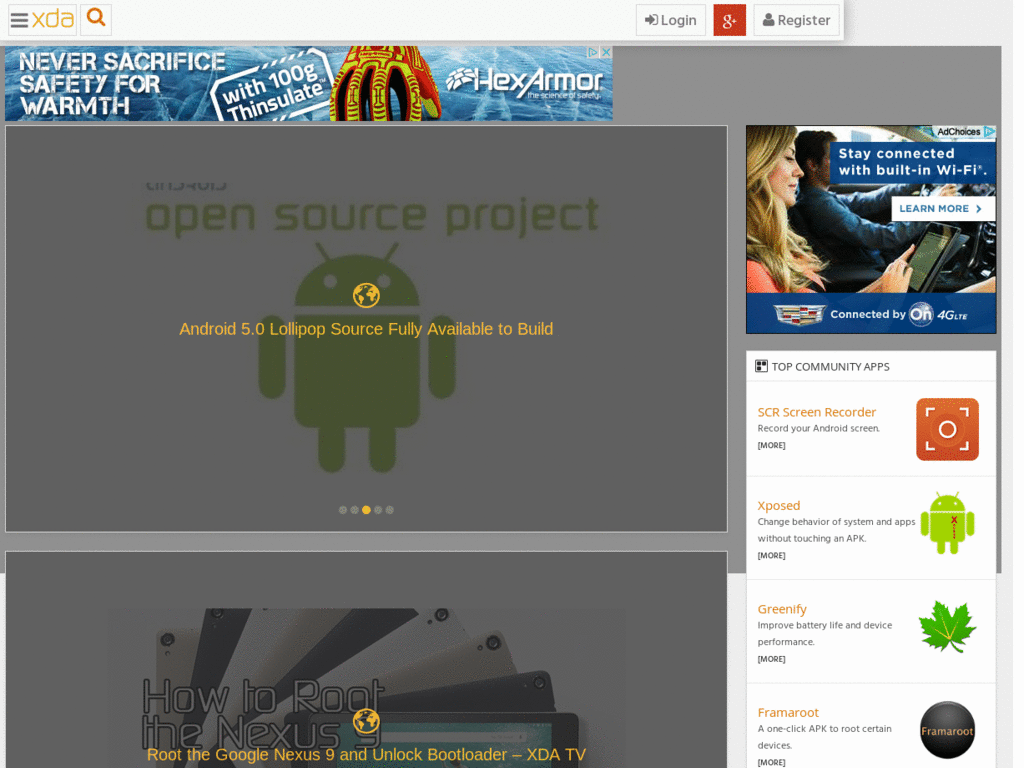Screen dimensions: 1024x768
Task: Expand MORE under Greenify description
Action: point(771,659)
